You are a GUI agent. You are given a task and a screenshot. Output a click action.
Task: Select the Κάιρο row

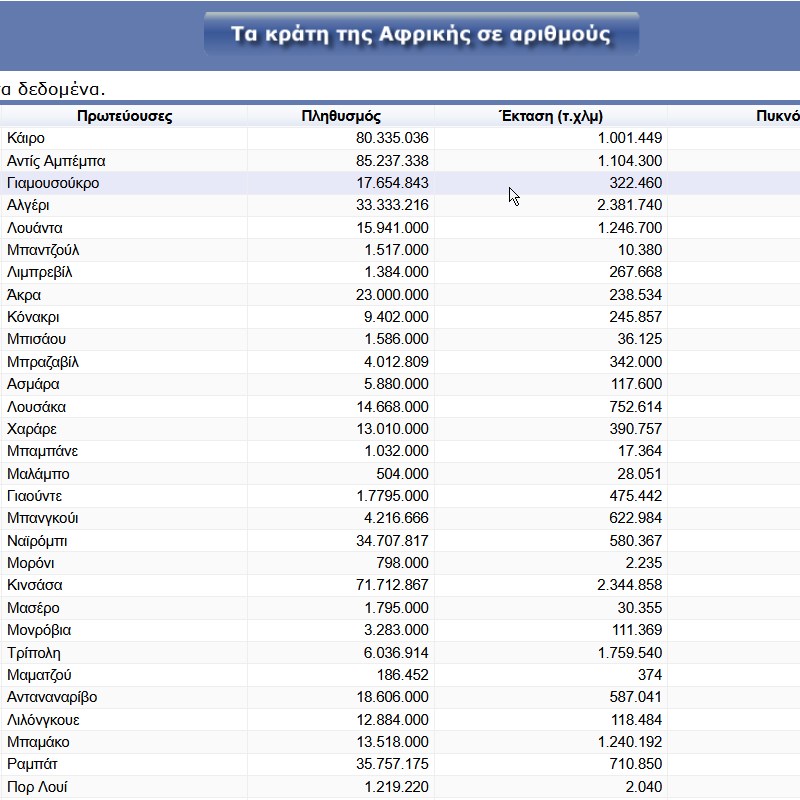(x=400, y=138)
